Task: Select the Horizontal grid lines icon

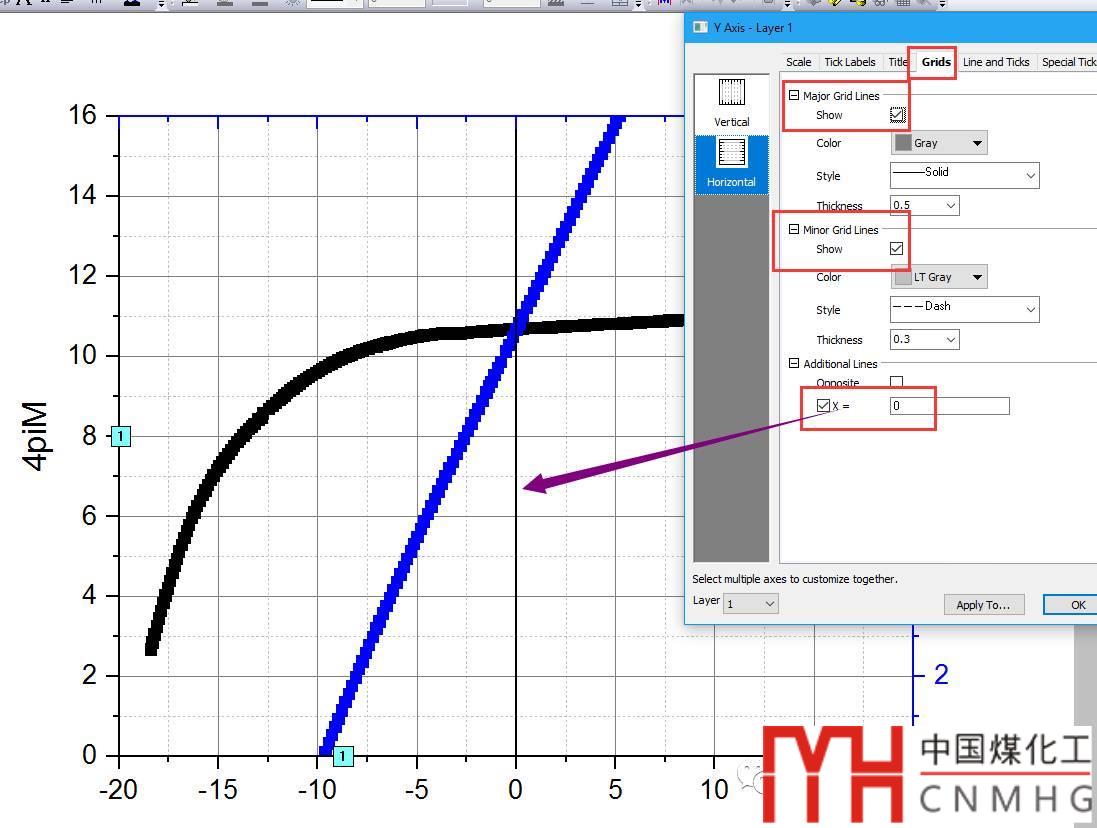Action: click(x=731, y=163)
